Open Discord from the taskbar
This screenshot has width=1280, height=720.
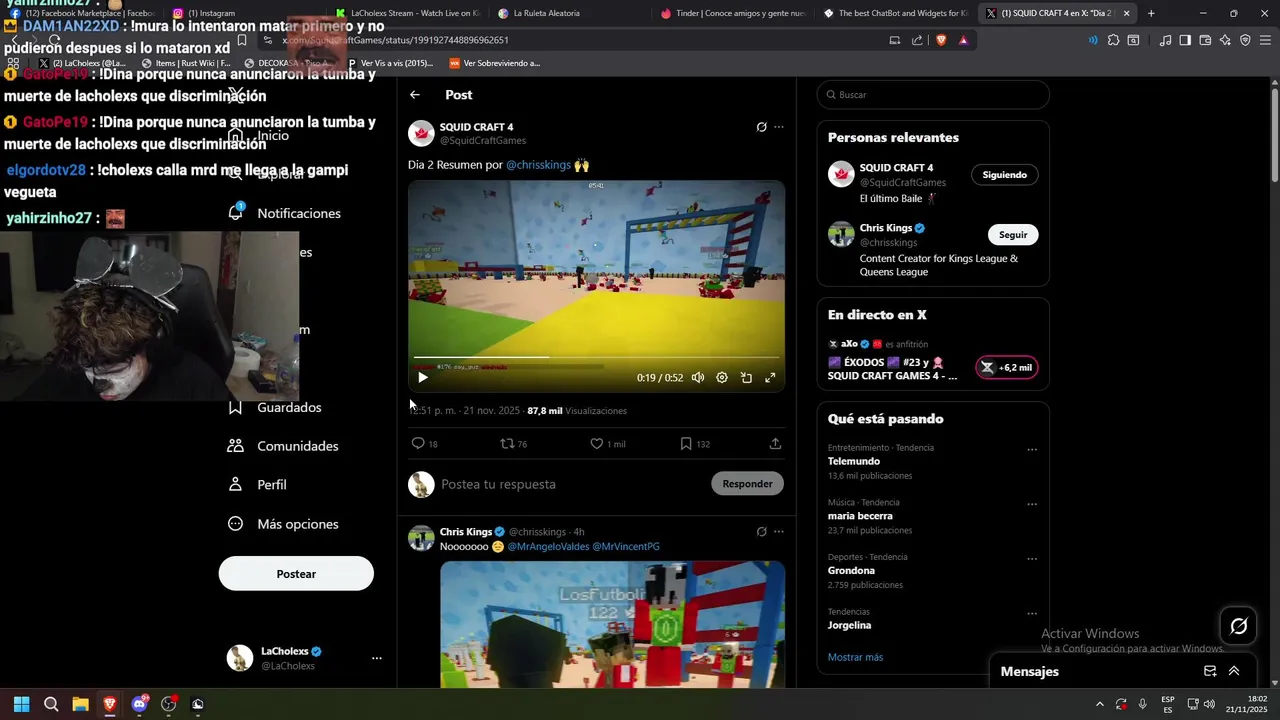[x=139, y=704]
